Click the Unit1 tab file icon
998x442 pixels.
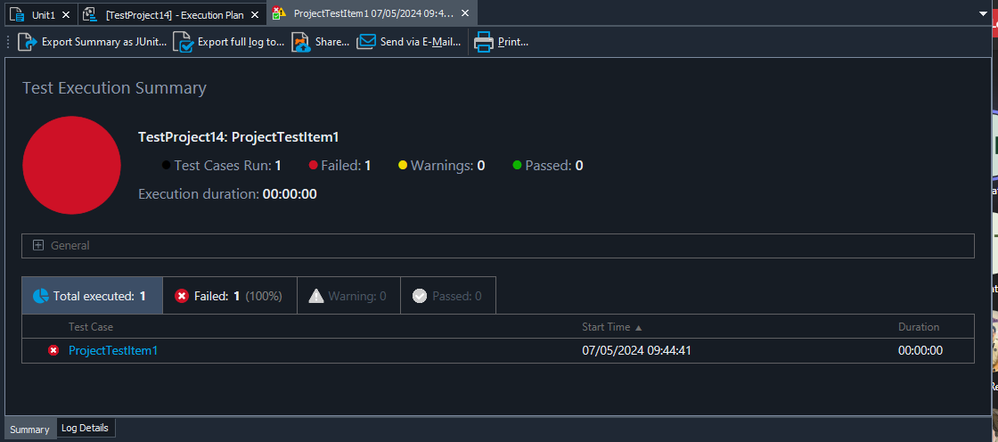point(17,13)
